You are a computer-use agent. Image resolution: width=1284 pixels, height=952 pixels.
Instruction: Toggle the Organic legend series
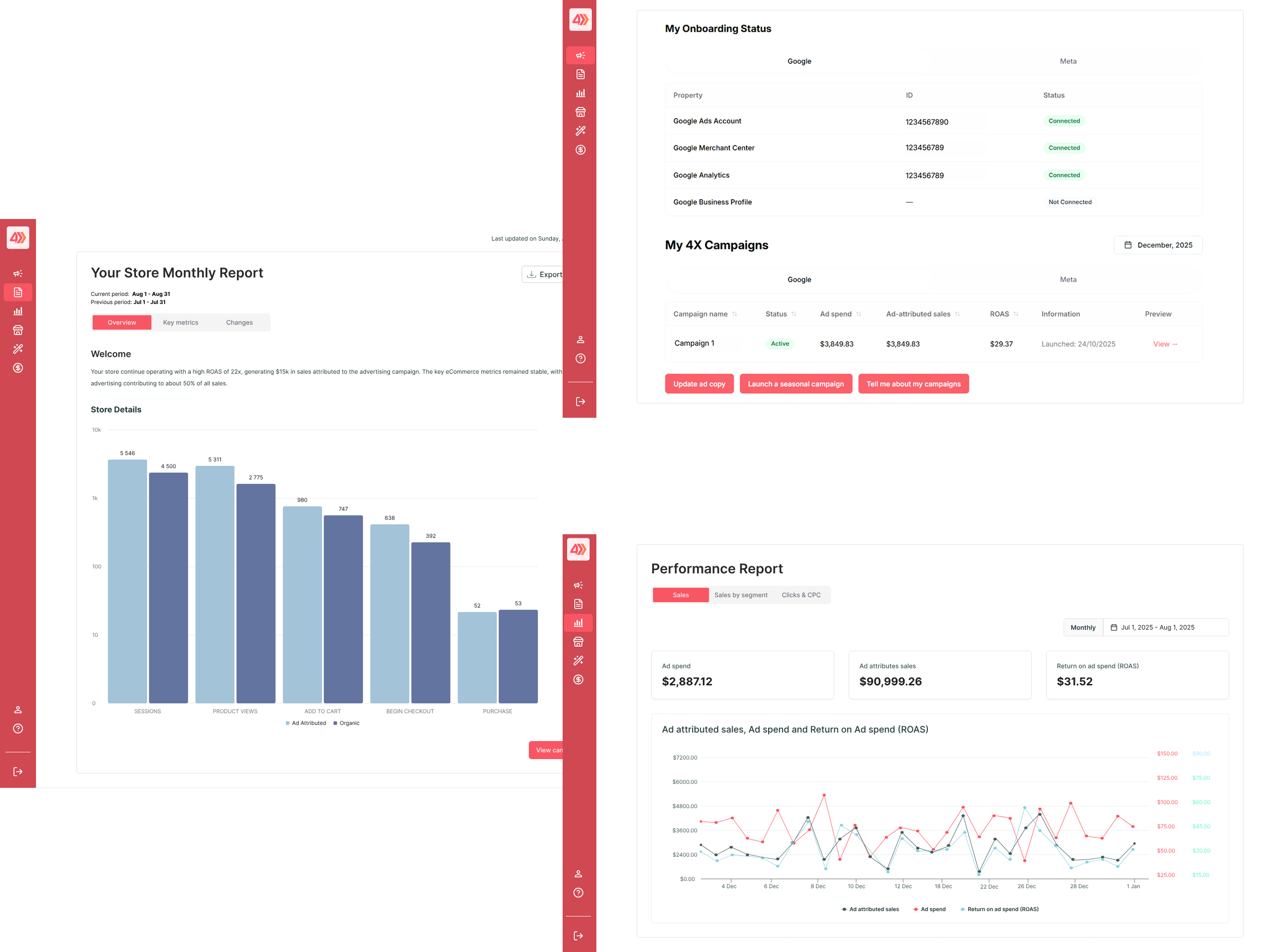click(x=346, y=723)
